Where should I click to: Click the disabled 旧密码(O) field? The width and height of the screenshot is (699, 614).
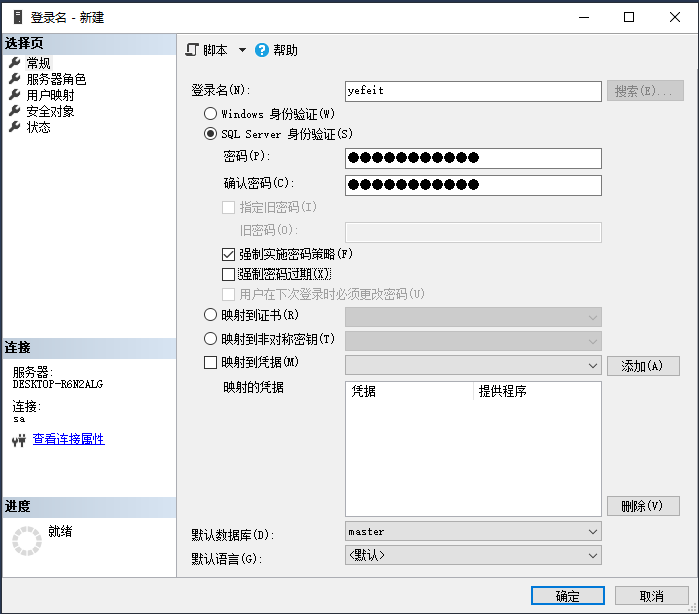(473, 232)
